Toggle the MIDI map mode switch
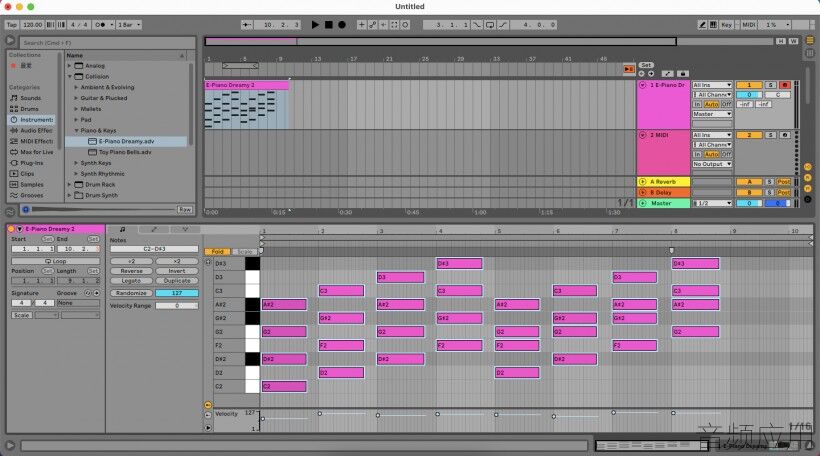This screenshot has height=456, width=820. point(749,25)
